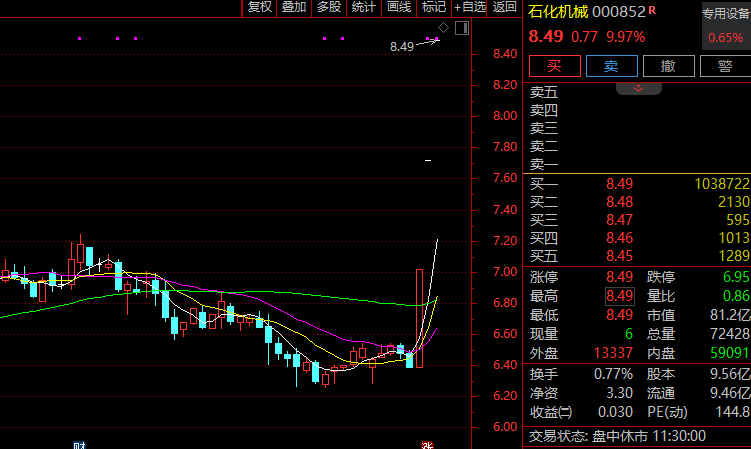Click the red 买 buy button
This screenshot has width=751, height=449.
(x=553, y=66)
